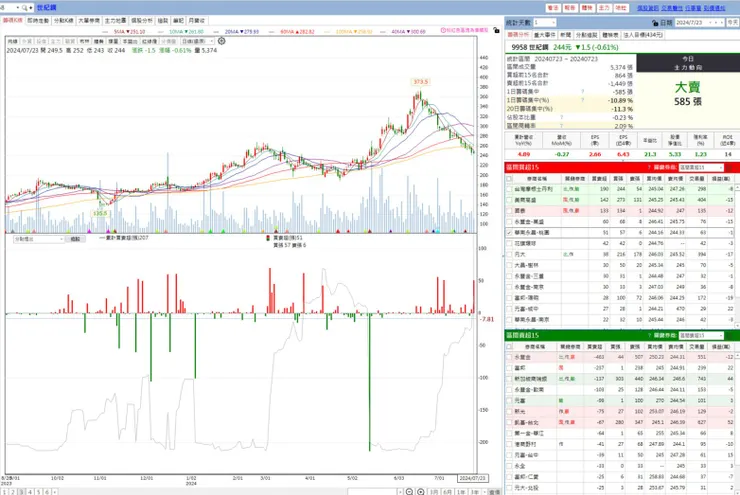Tick the select-all checkbox in the sell table header
This screenshot has height=495, width=740.
tap(509, 346)
